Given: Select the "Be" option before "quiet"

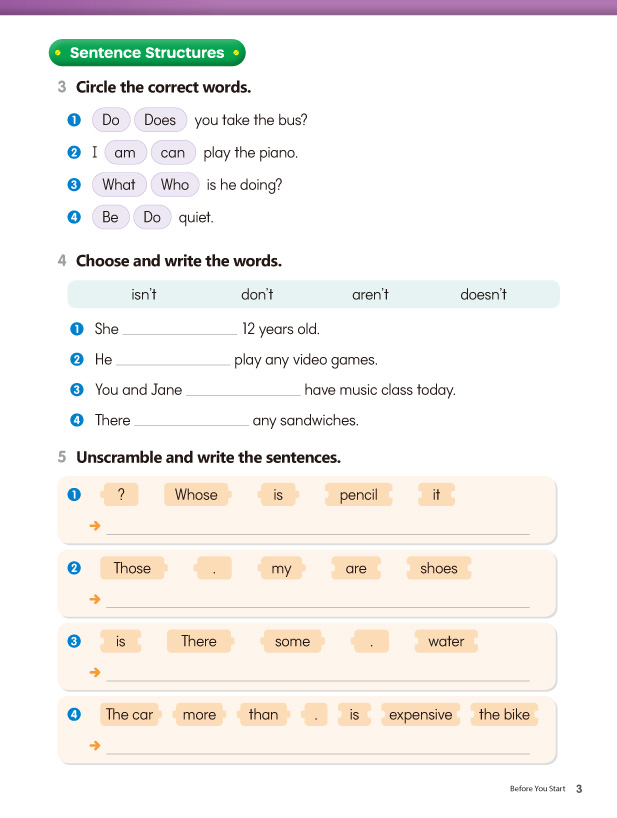Looking at the screenshot, I should tap(110, 217).
